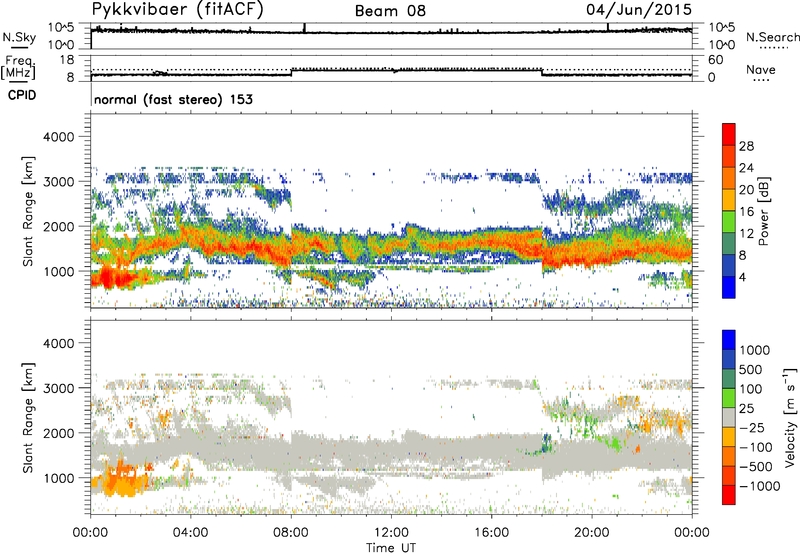The image size is (800, 554).
Task: Click the 12:00 time tick label
Action: 391,533
